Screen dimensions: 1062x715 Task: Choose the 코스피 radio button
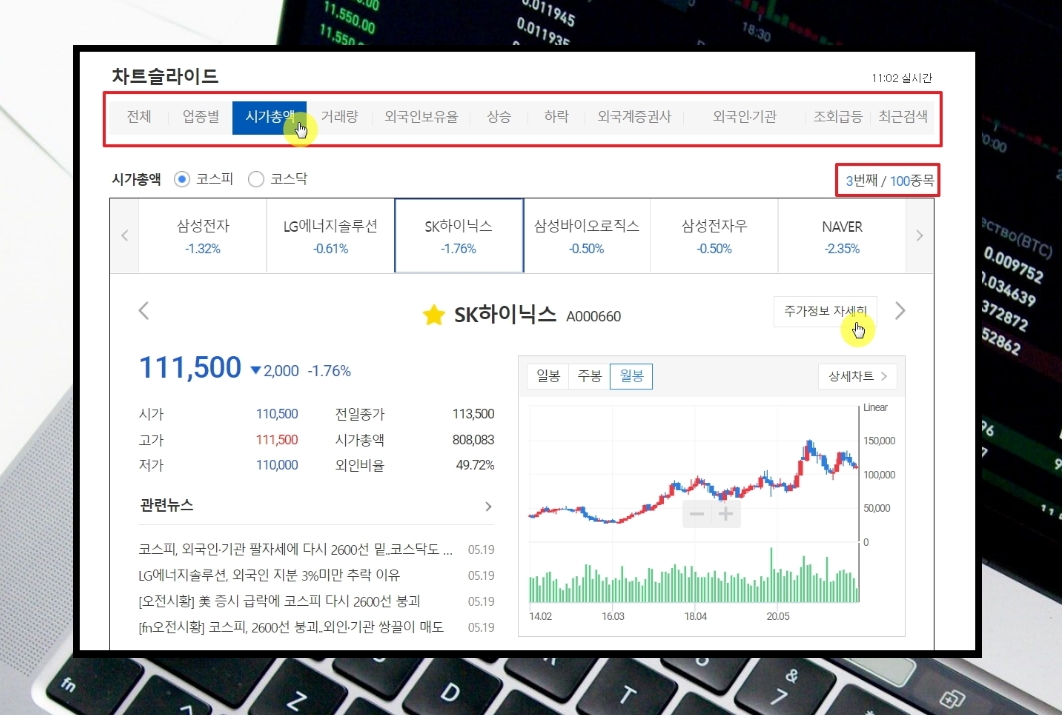click(x=182, y=179)
